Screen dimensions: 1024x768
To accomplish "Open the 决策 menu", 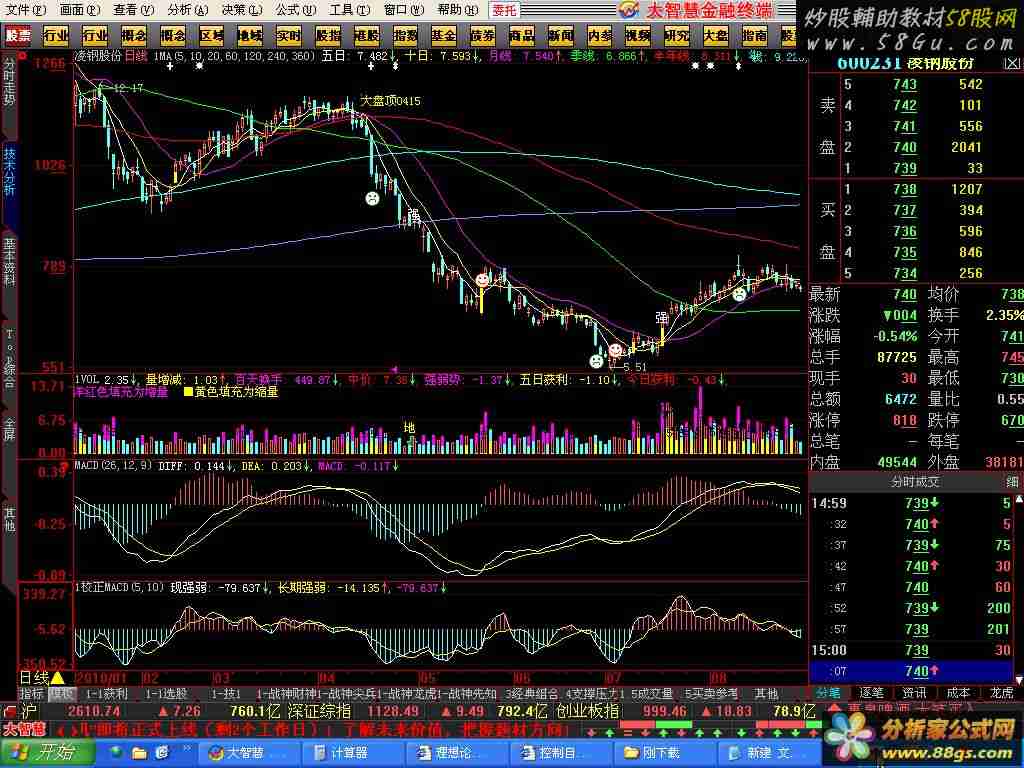I will [242, 10].
